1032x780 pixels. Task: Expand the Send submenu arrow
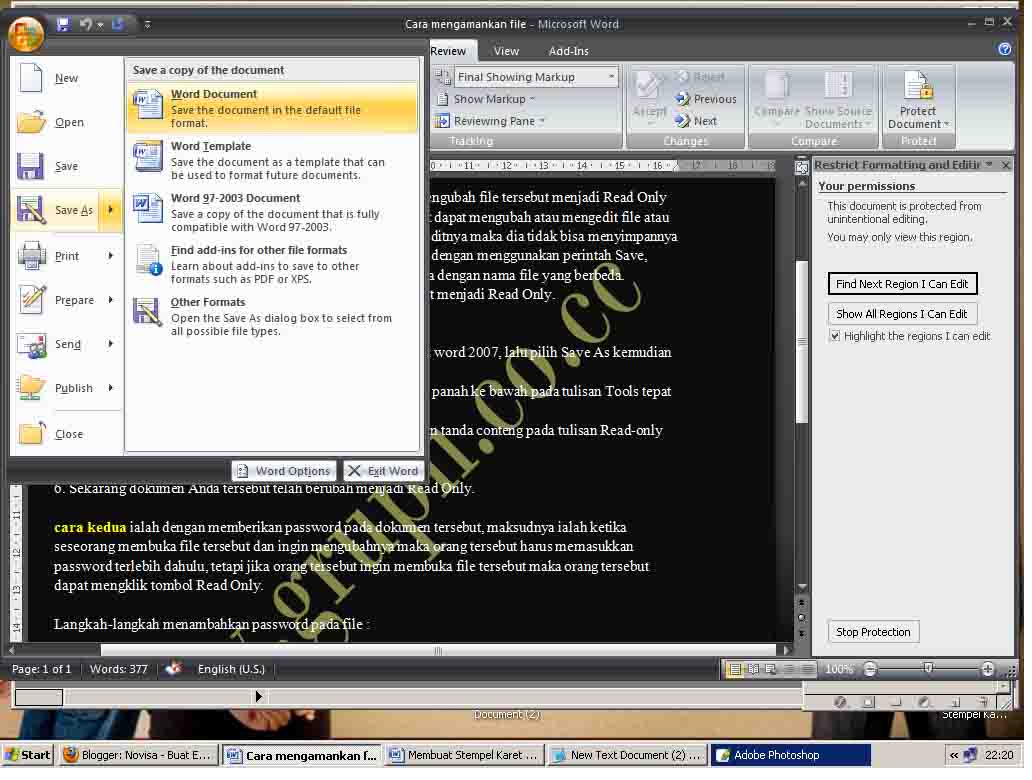click(x=111, y=344)
